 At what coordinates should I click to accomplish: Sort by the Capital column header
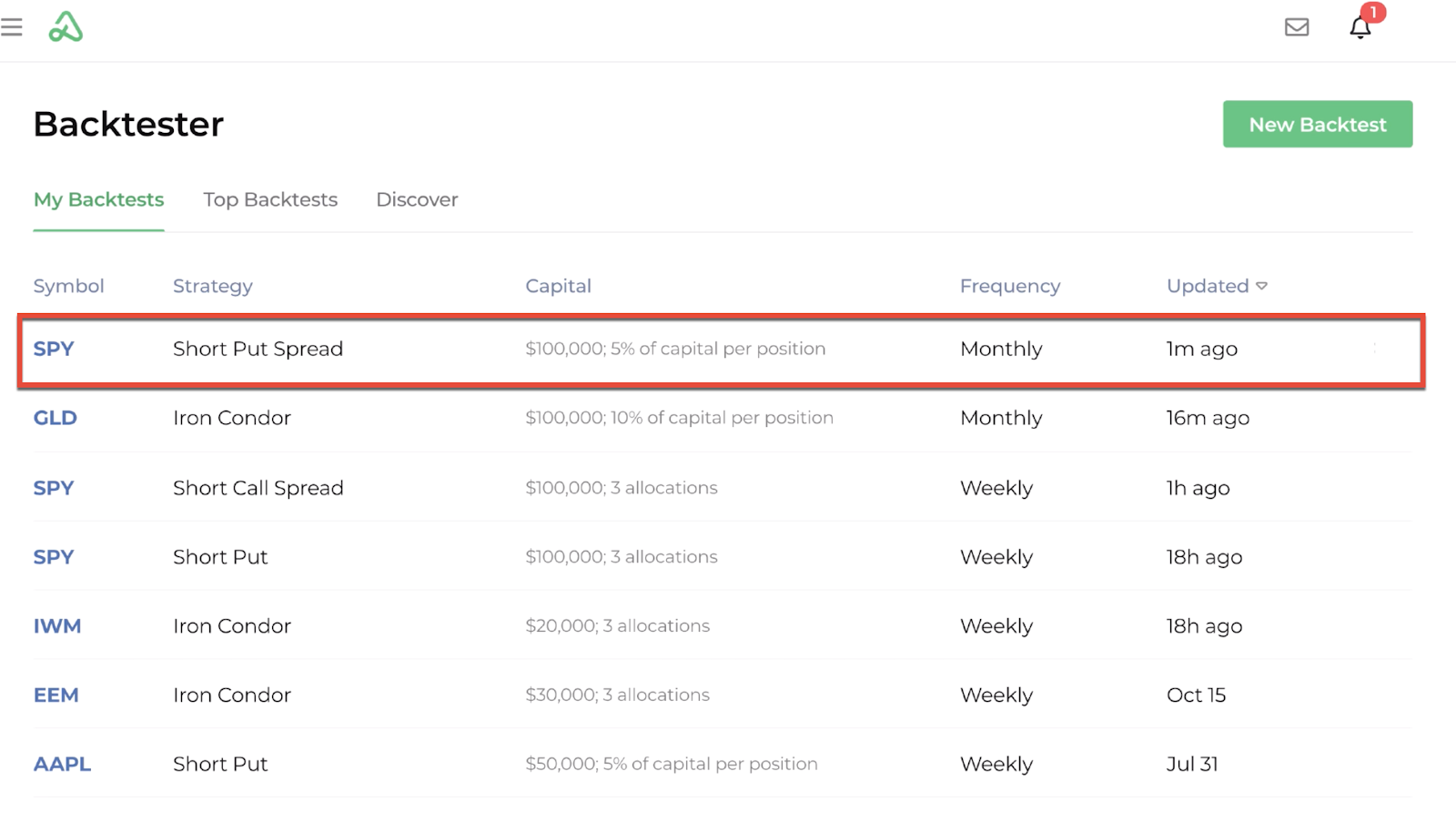(x=558, y=286)
